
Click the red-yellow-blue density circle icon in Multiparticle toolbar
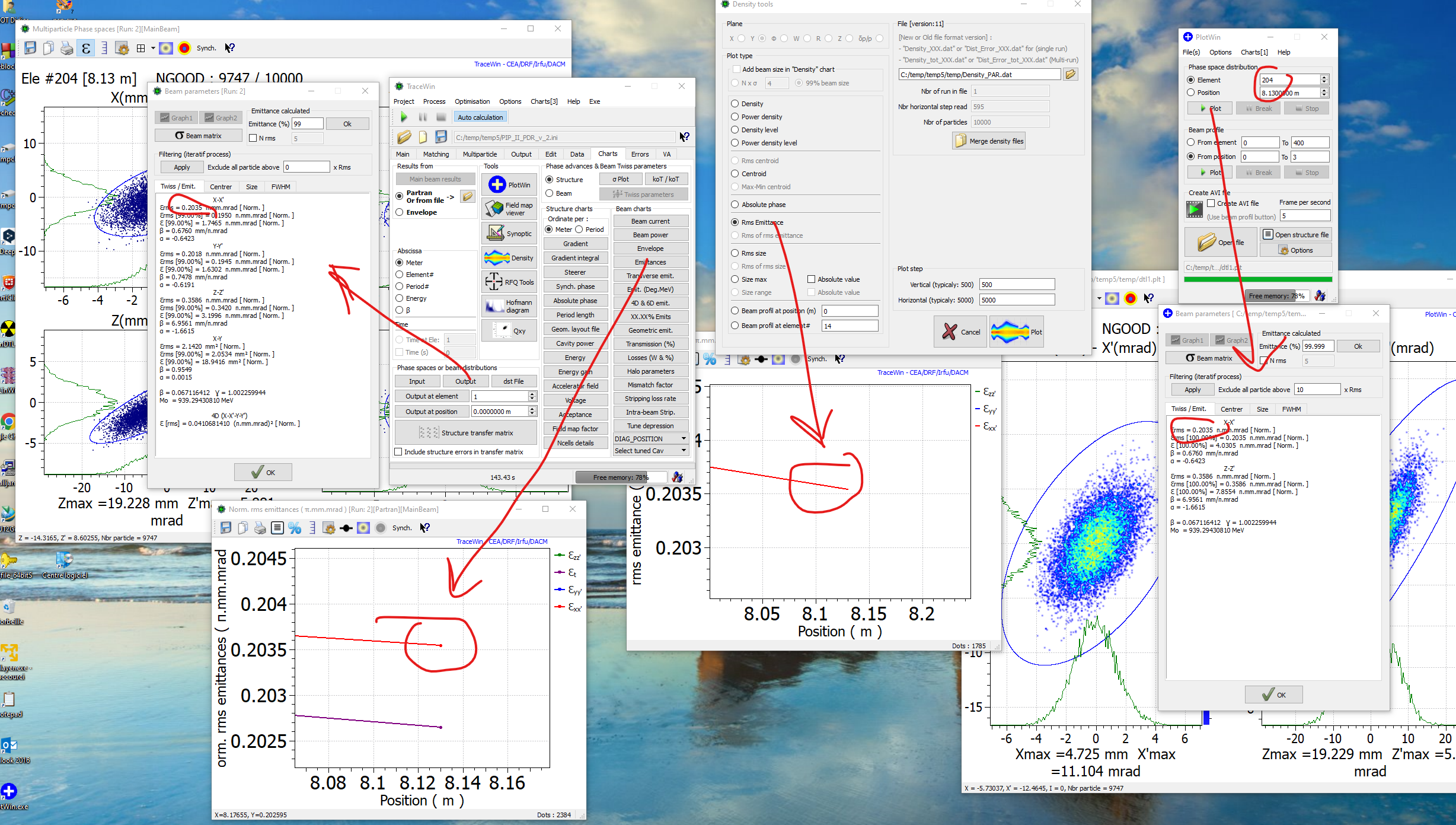(x=184, y=48)
